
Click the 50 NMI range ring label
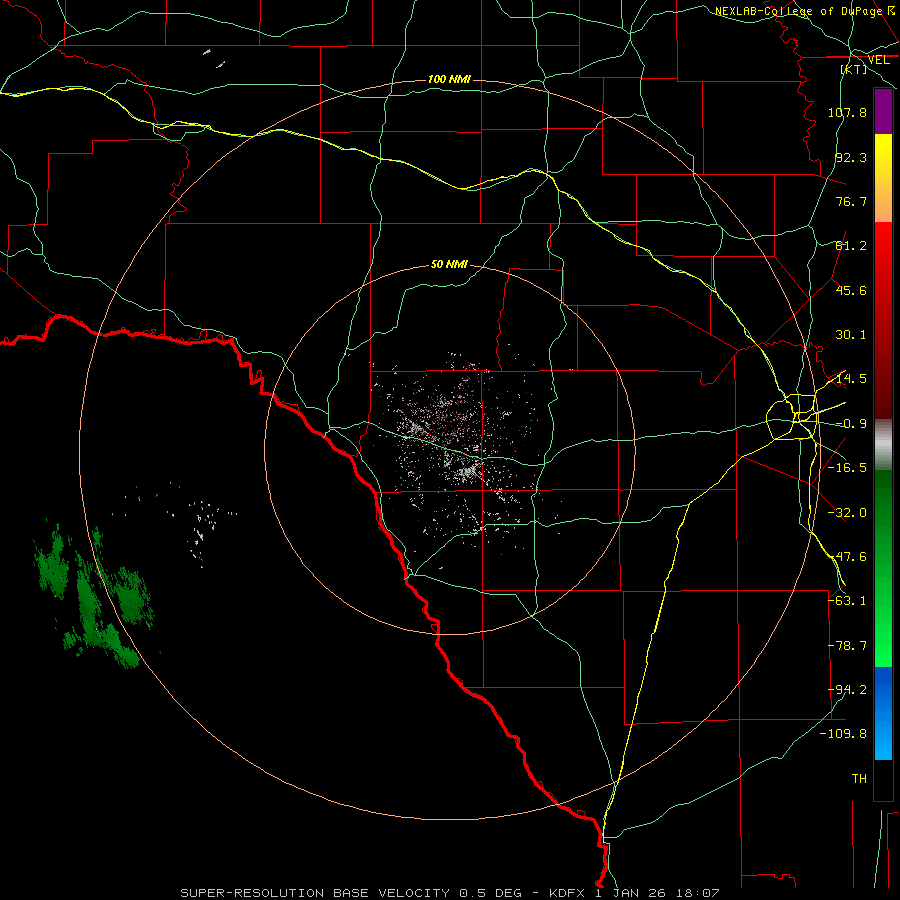(449, 265)
